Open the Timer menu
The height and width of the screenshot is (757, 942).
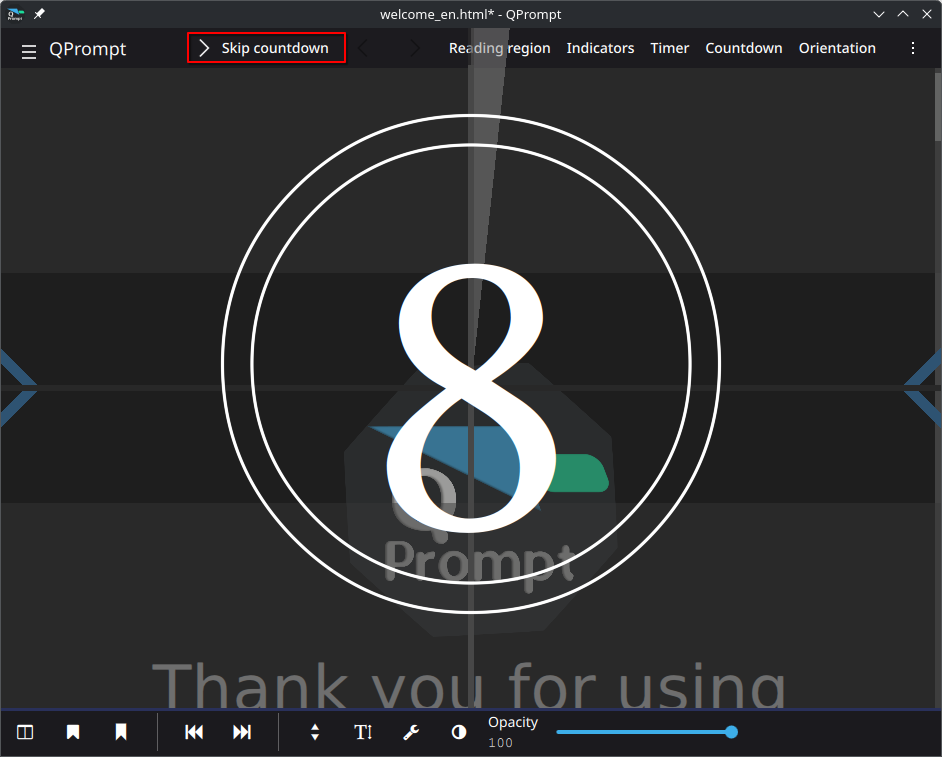click(x=669, y=48)
